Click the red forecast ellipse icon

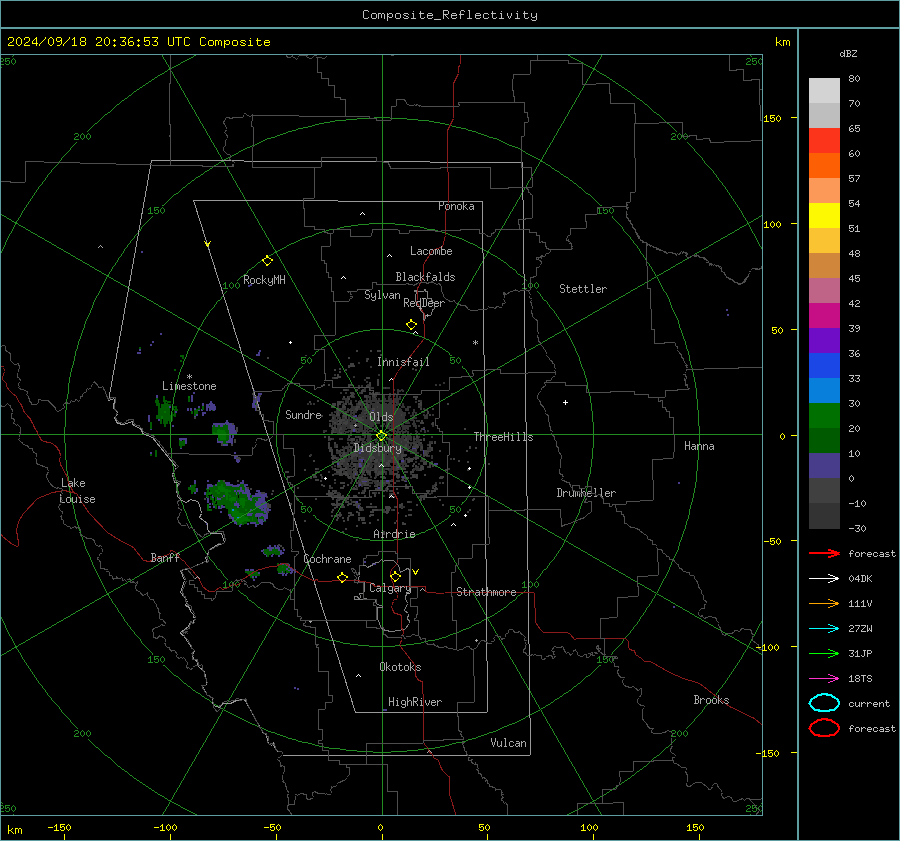point(824,728)
